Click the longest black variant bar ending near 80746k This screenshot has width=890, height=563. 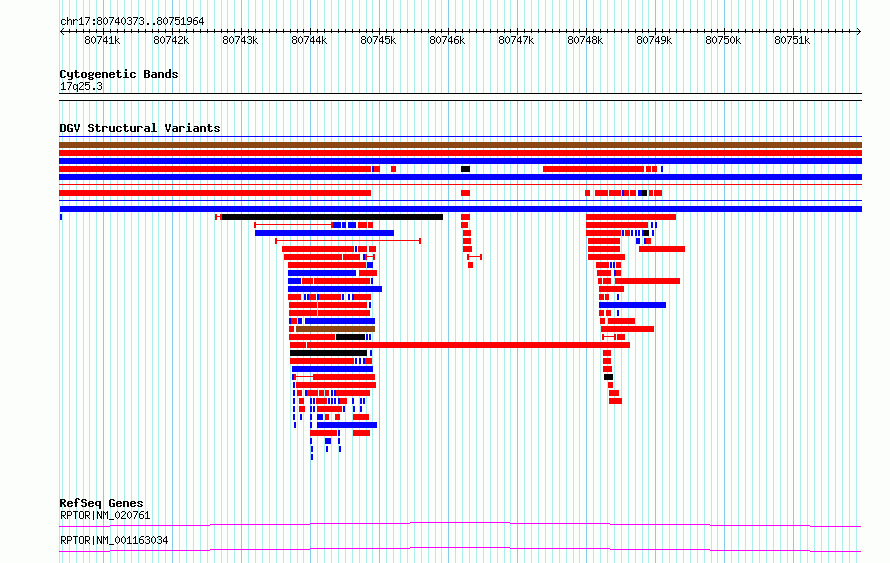coord(332,217)
